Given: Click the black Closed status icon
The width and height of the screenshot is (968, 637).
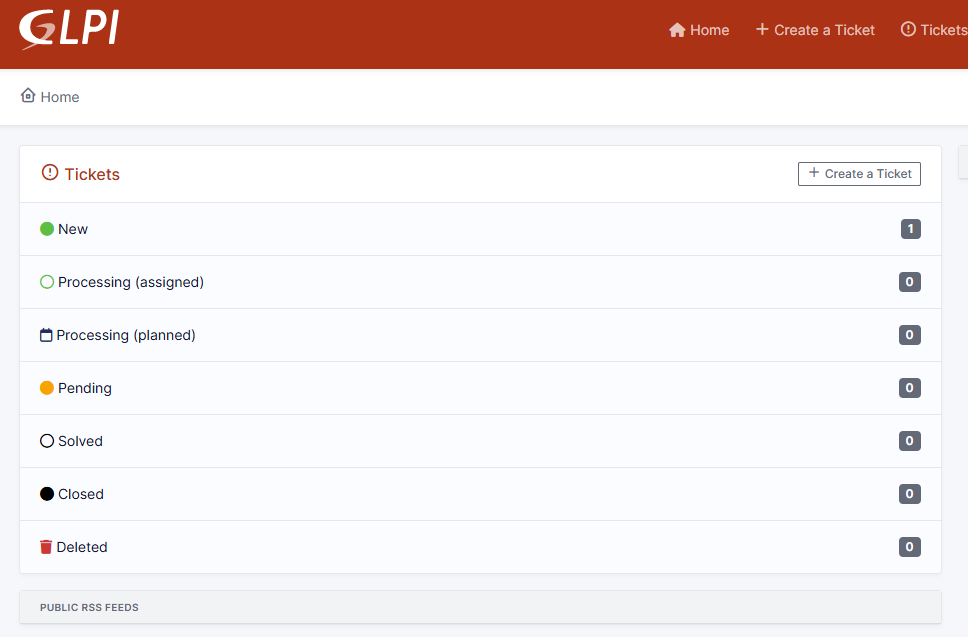Looking at the screenshot, I should coord(47,494).
